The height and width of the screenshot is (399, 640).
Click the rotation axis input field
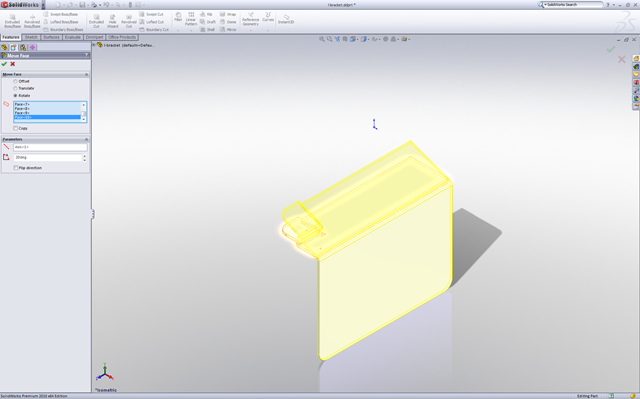(x=50, y=147)
